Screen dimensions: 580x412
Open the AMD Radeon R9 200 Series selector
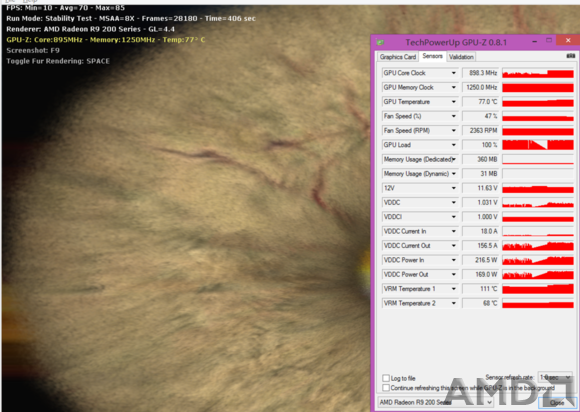click(x=435, y=402)
